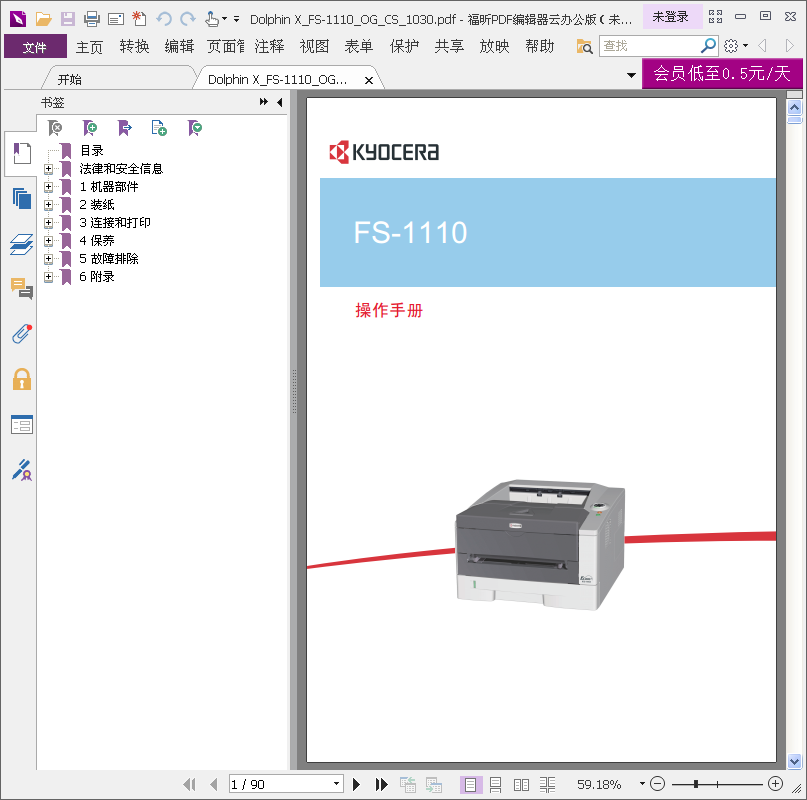This screenshot has height=800, width=807.
Task: Click the new document star icon
Action: tap(139, 19)
